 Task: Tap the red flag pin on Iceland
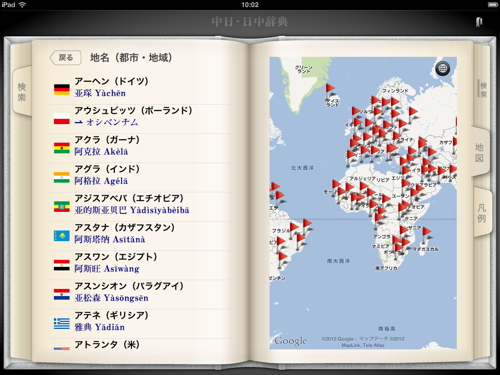click(x=330, y=92)
